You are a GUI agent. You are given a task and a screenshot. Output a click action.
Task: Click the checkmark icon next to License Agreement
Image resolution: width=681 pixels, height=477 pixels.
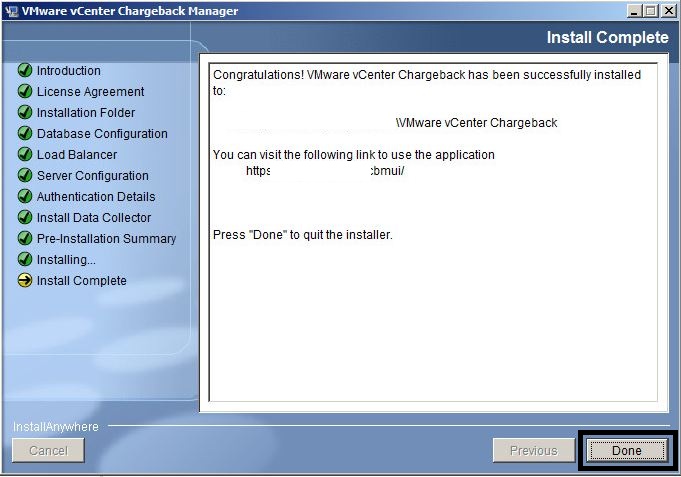pyautogui.click(x=25, y=92)
